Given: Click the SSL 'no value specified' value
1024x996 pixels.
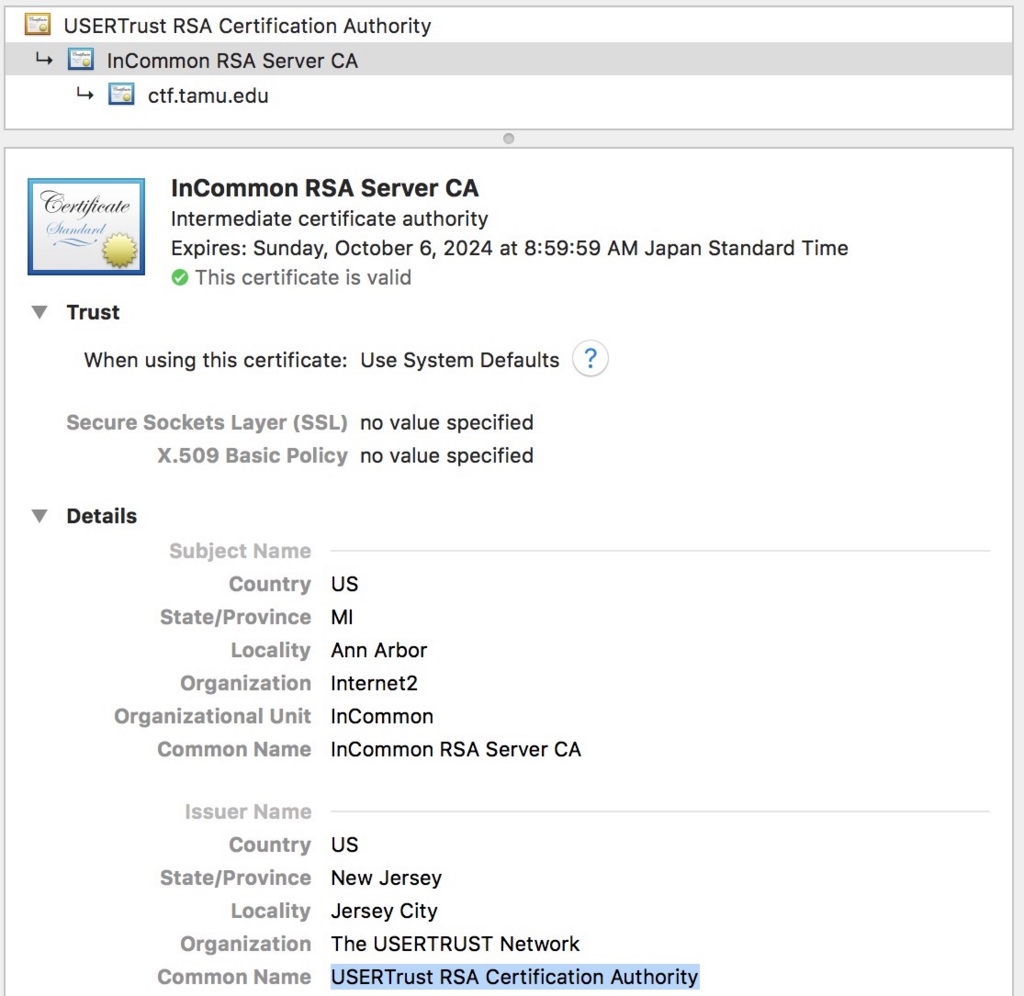Looking at the screenshot, I should click(x=447, y=423).
